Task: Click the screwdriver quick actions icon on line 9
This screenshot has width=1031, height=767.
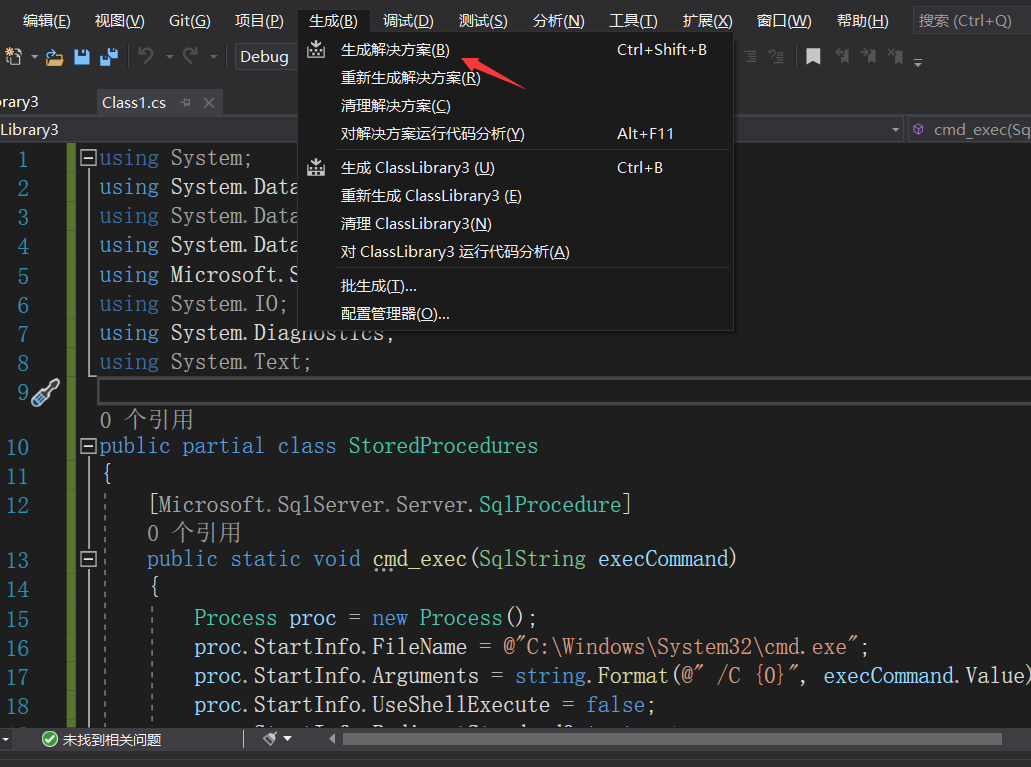Action: point(45,393)
